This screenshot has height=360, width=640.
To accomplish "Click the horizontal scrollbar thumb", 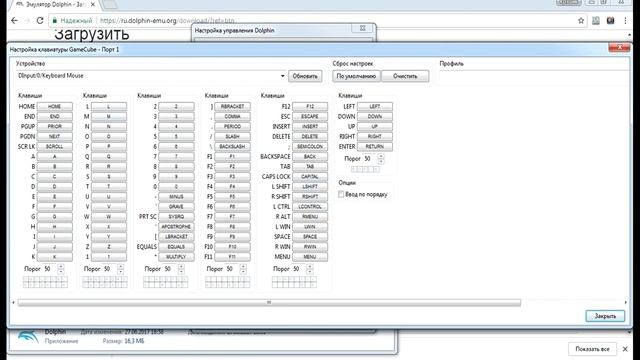I will [269, 302].
